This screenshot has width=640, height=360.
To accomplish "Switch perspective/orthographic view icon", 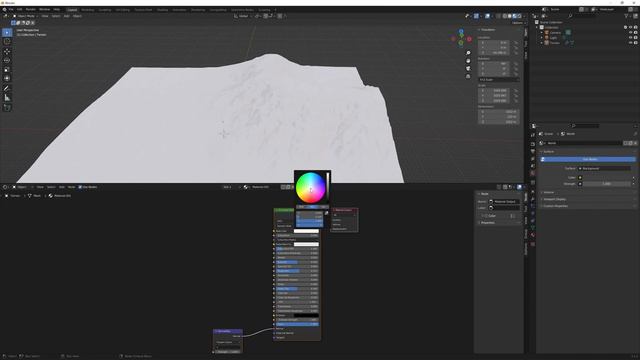I will (x=468, y=76).
